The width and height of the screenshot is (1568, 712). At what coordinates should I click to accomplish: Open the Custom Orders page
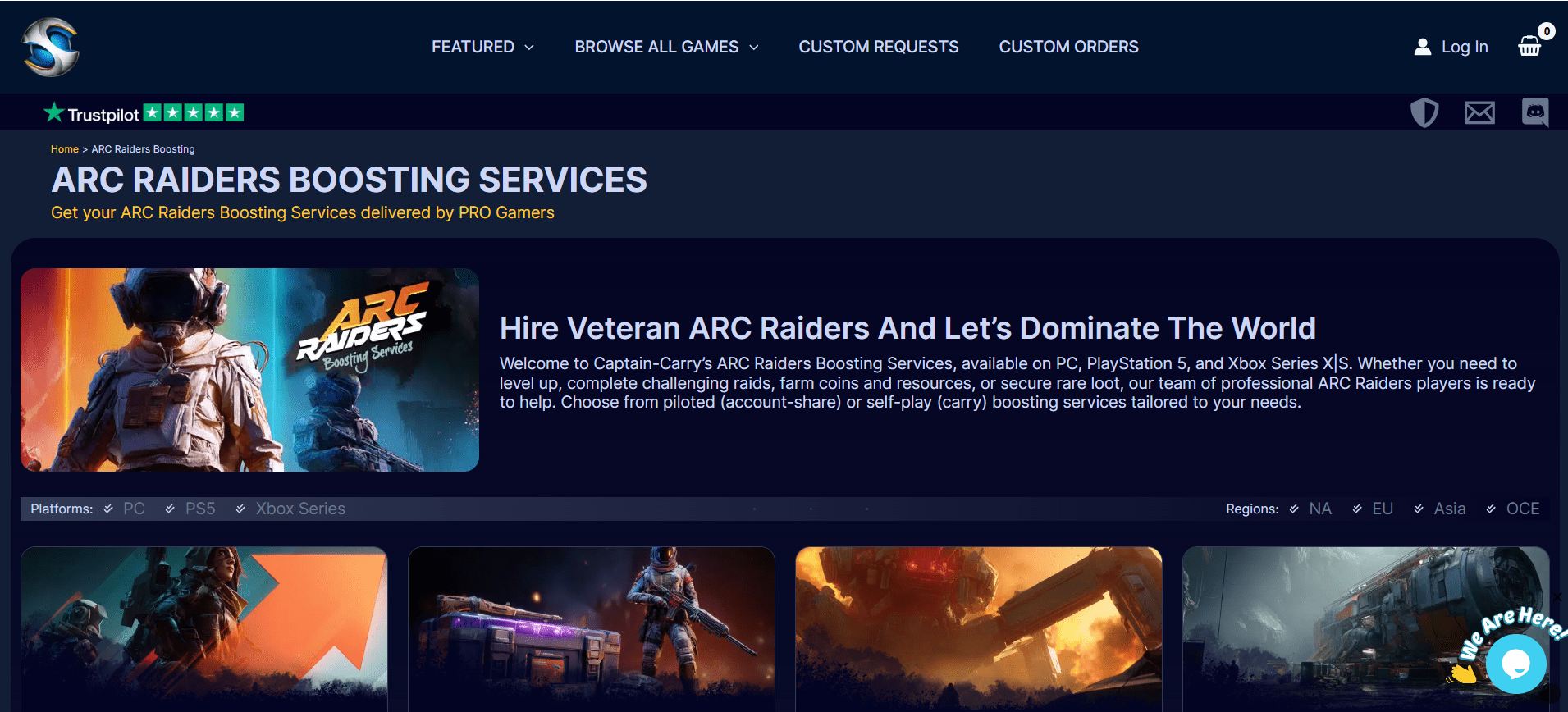coord(1068,47)
